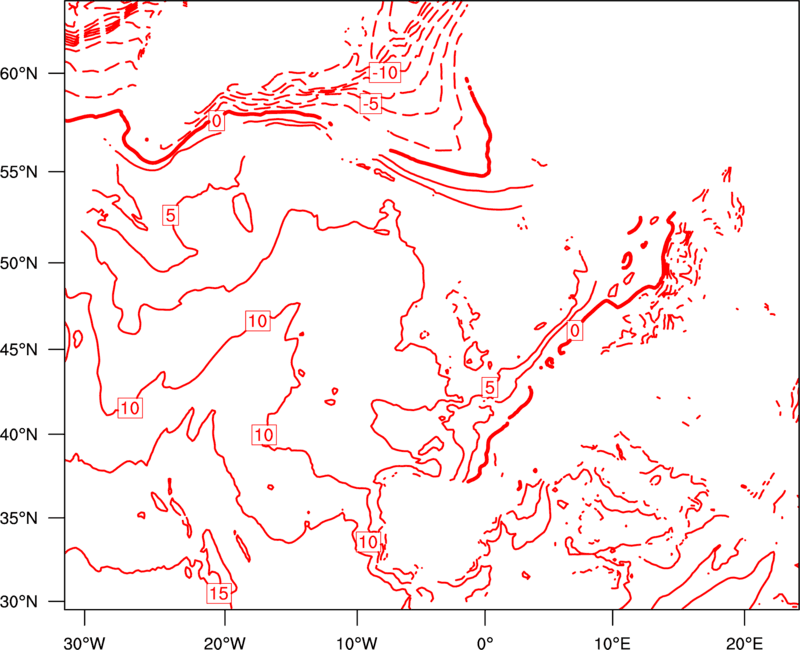Click the 5 contour label near 52°N

point(171,215)
